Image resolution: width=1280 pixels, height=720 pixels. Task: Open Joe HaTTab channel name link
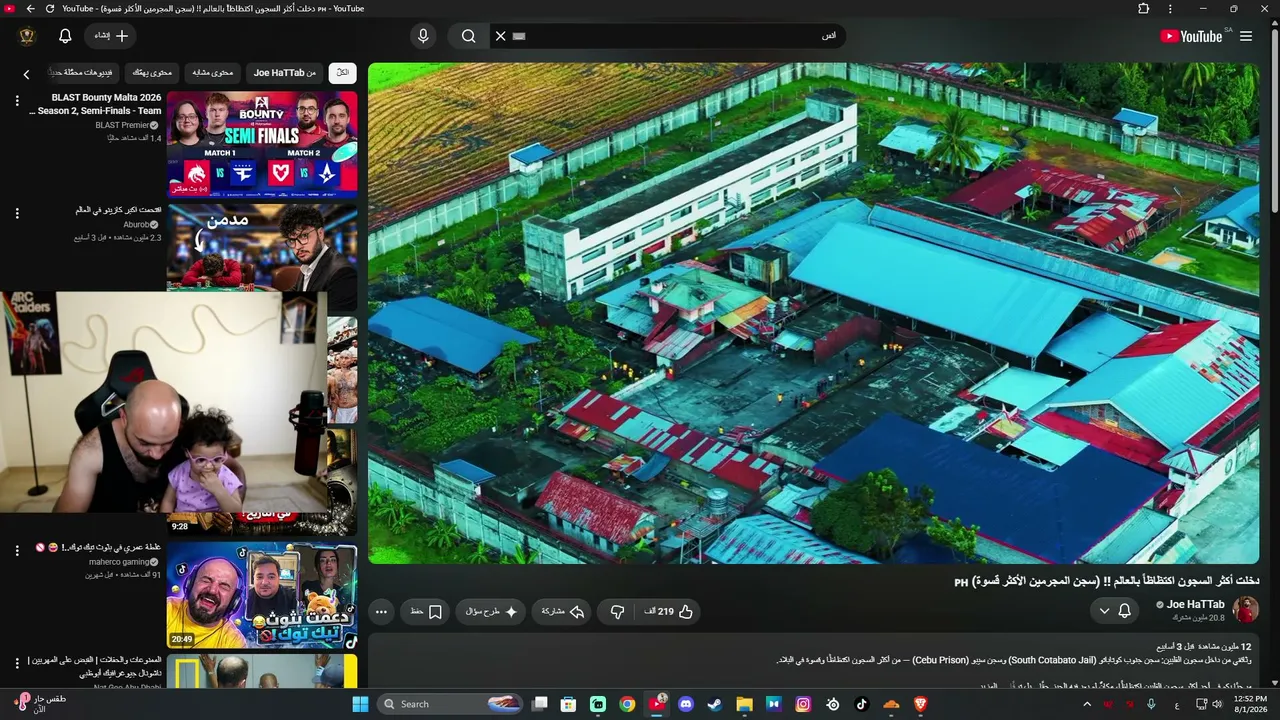point(1196,604)
